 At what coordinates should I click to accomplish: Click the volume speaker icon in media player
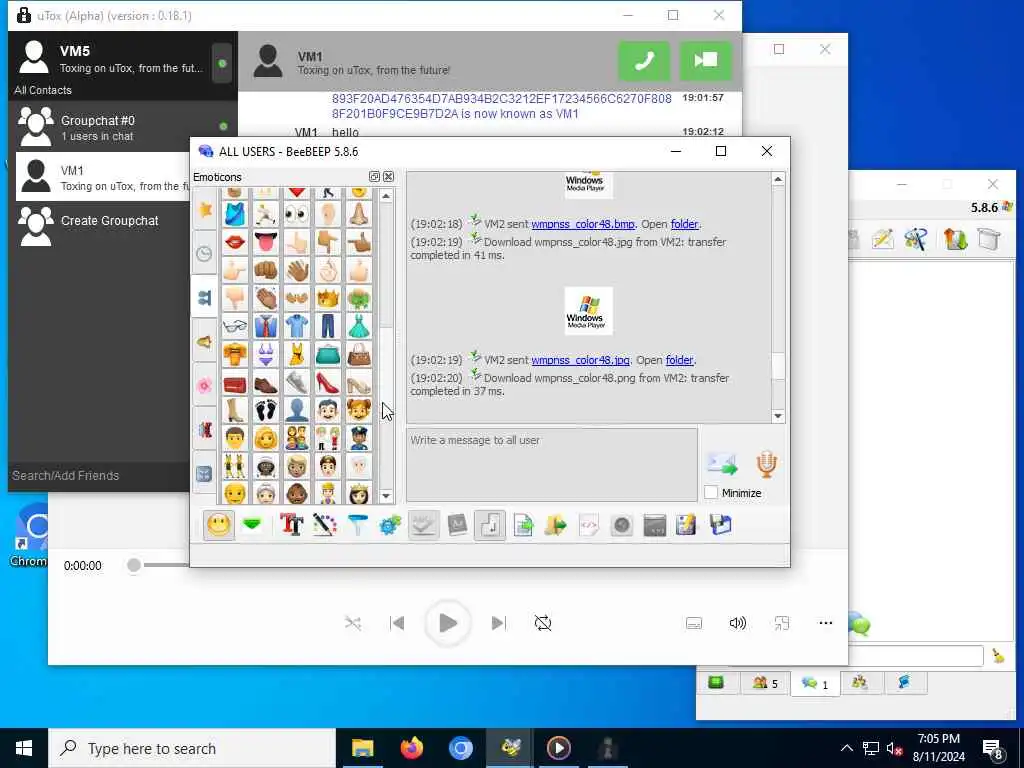pyautogui.click(x=737, y=623)
